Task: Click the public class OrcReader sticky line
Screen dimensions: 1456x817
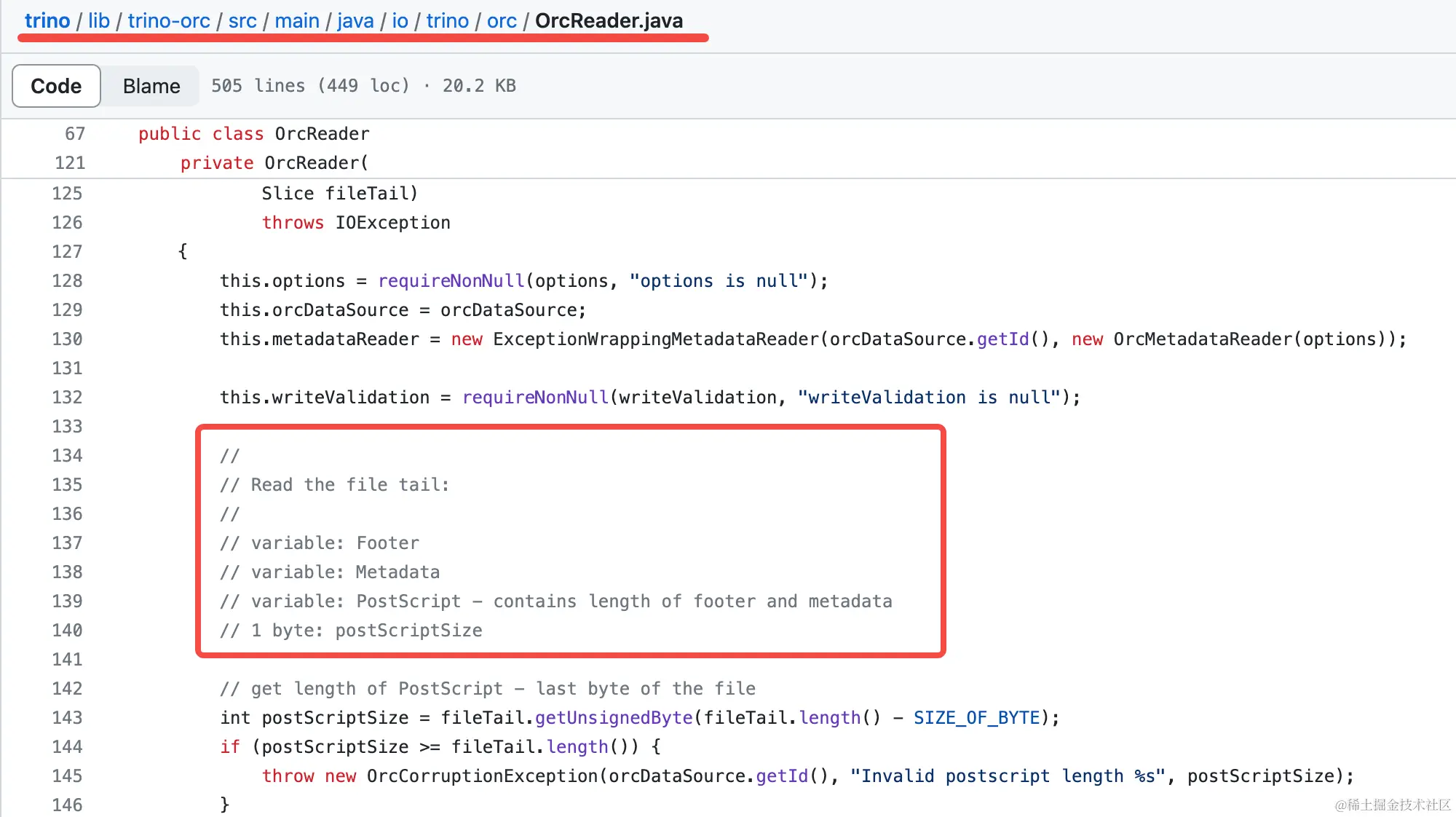Action: coord(253,134)
